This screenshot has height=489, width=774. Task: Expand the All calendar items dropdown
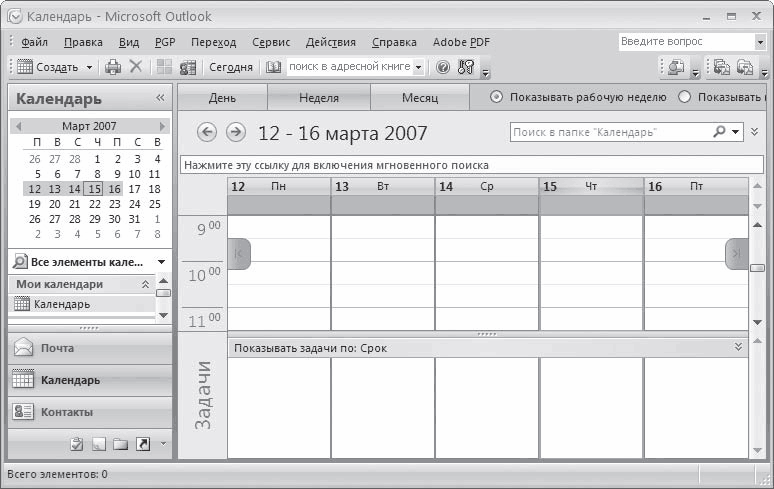coord(161,262)
